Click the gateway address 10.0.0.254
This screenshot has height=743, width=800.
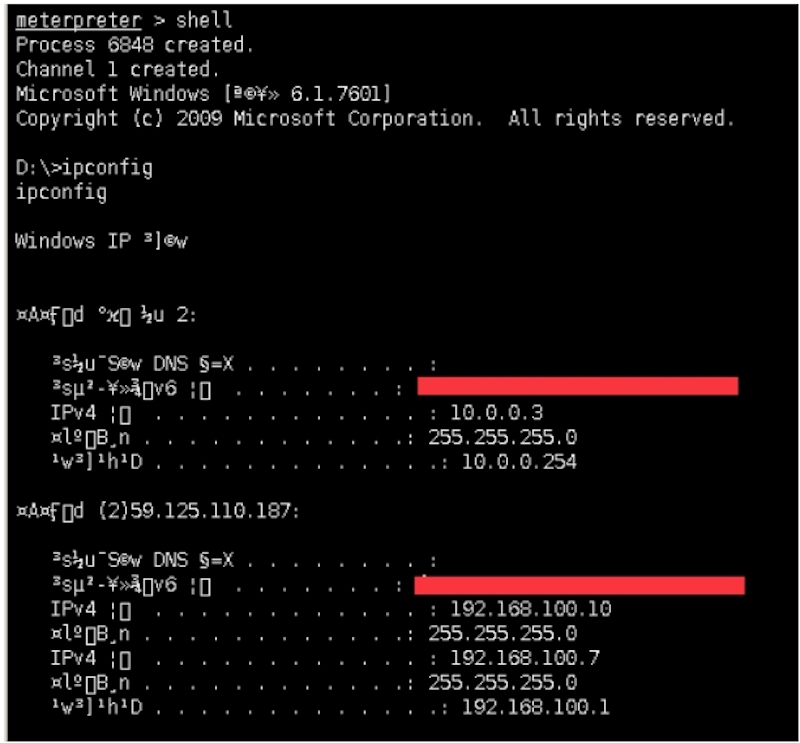[519, 462]
